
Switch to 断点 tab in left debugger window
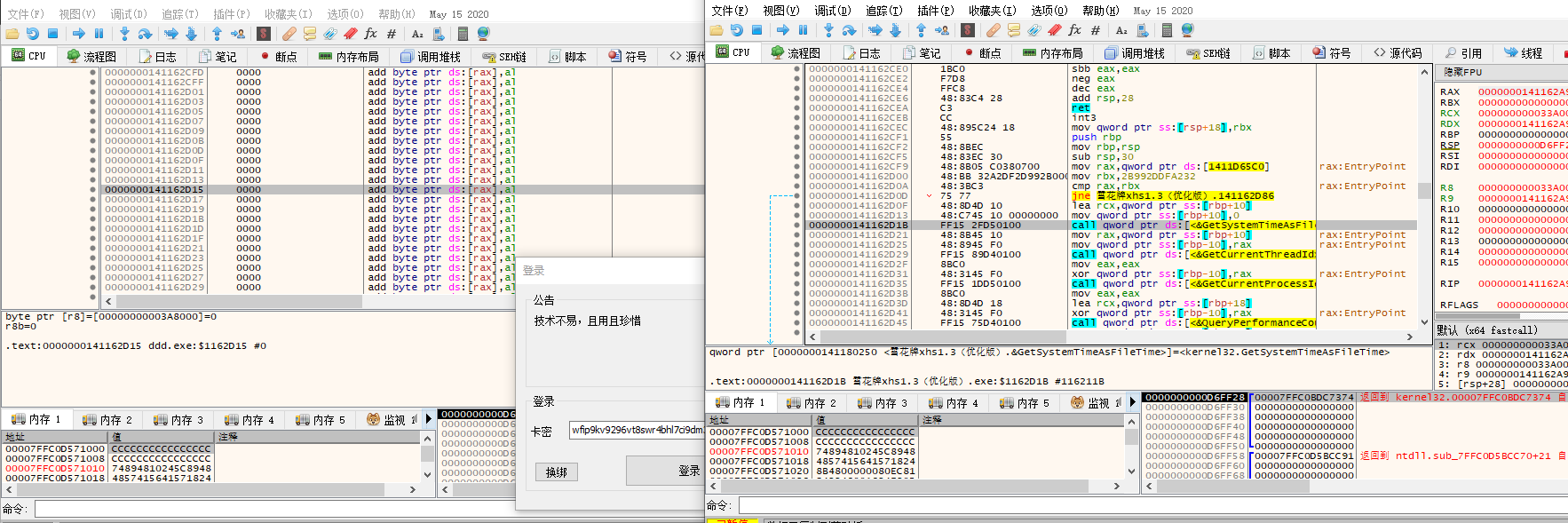click(x=278, y=56)
